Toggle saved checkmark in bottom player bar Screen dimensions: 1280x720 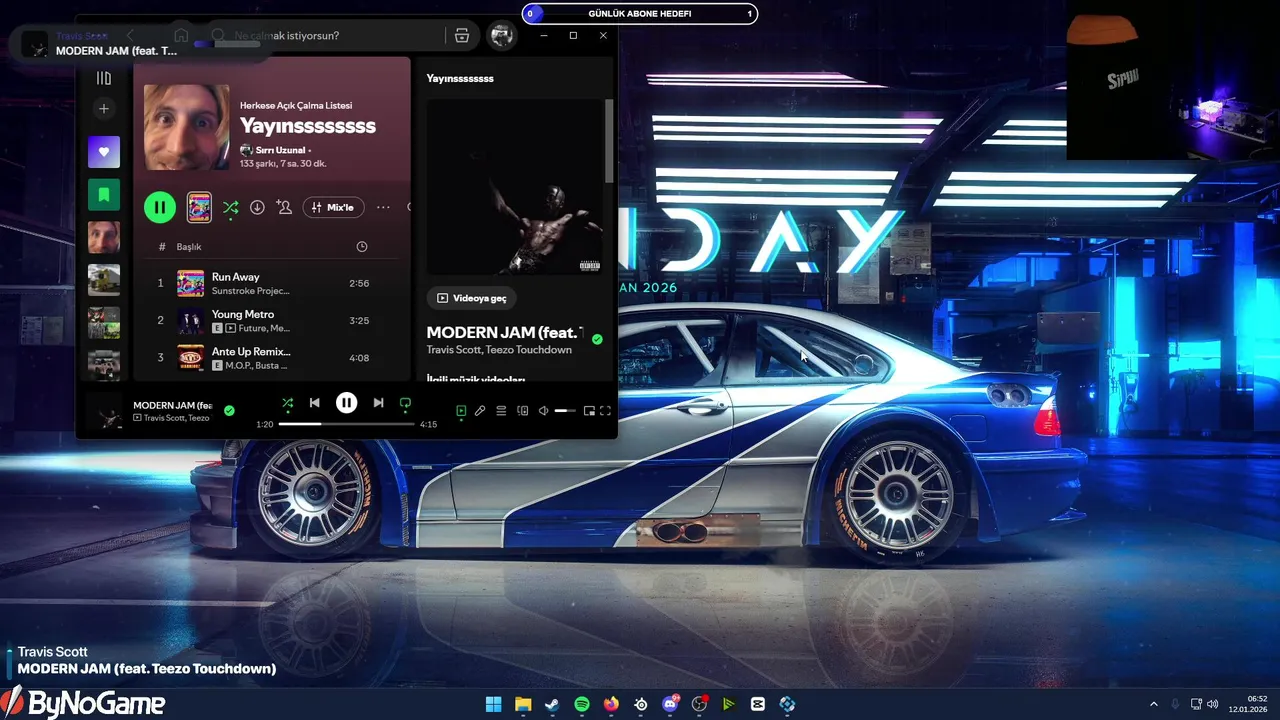click(x=229, y=410)
